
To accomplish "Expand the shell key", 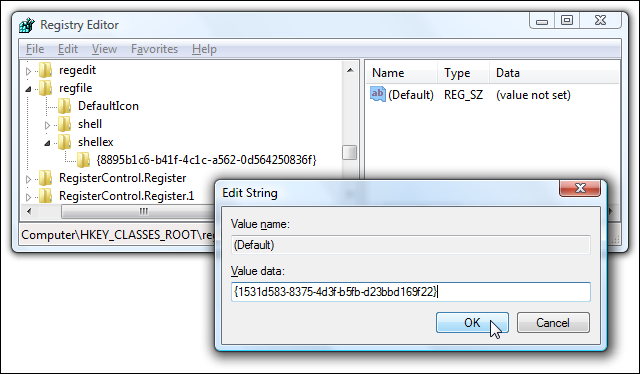I will (x=47, y=125).
